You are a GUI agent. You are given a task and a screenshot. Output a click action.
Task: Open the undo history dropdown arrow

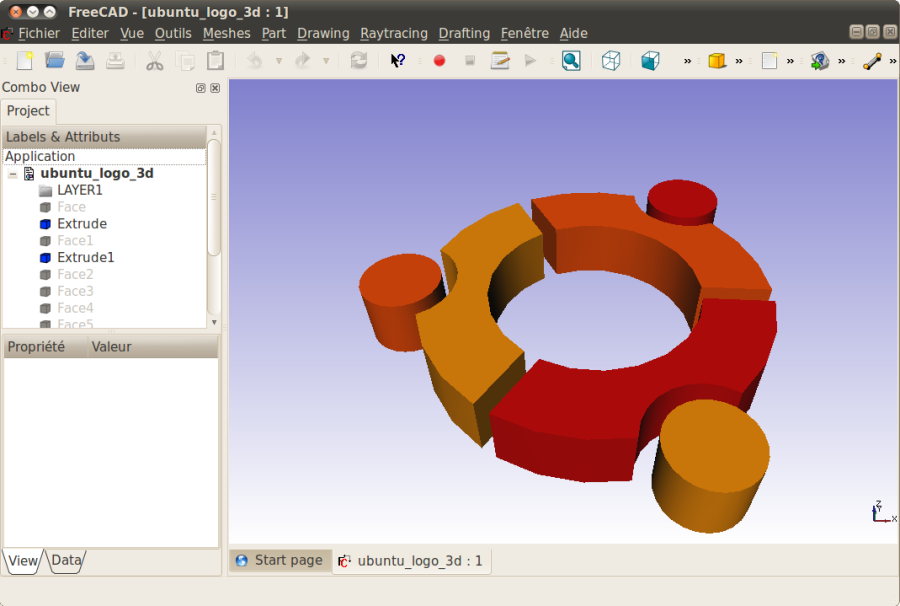pos(279,61)
